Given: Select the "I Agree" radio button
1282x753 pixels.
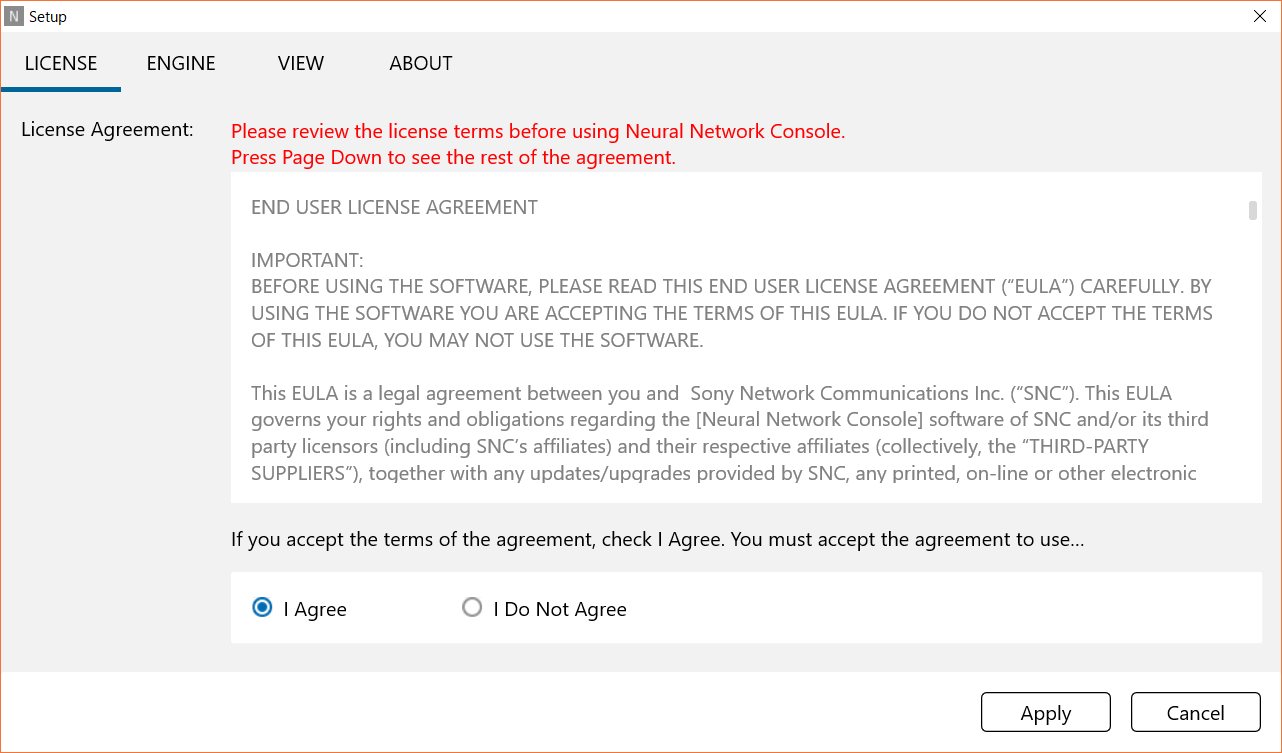Looking at the screenshot, I should click(x=262, y=607).
